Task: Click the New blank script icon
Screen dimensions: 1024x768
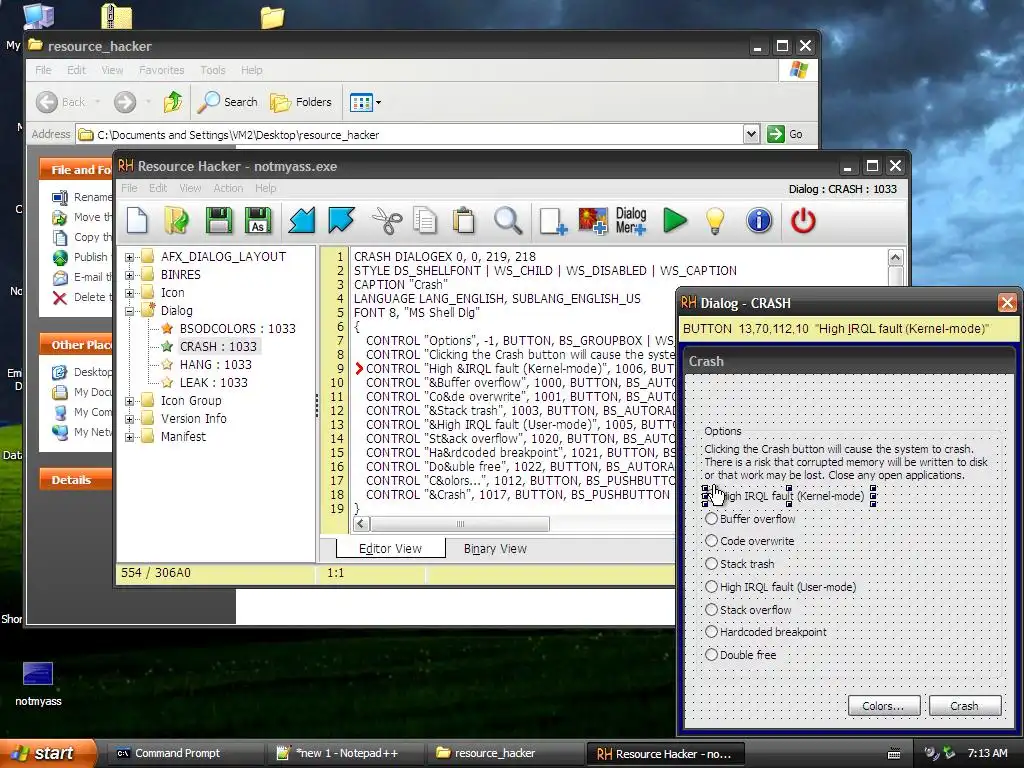Action: 137,220
